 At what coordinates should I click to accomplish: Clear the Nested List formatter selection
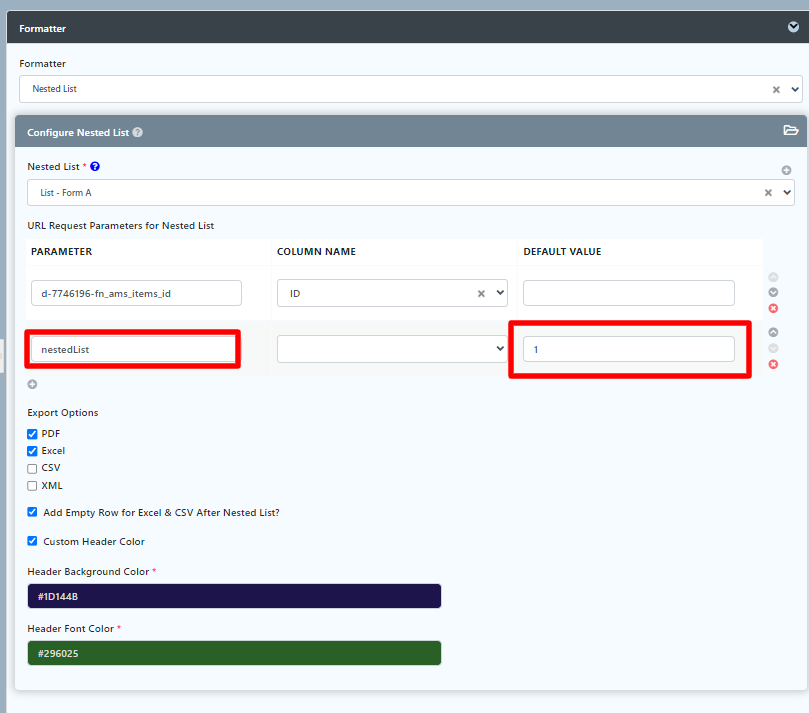(x=775, y=90)
